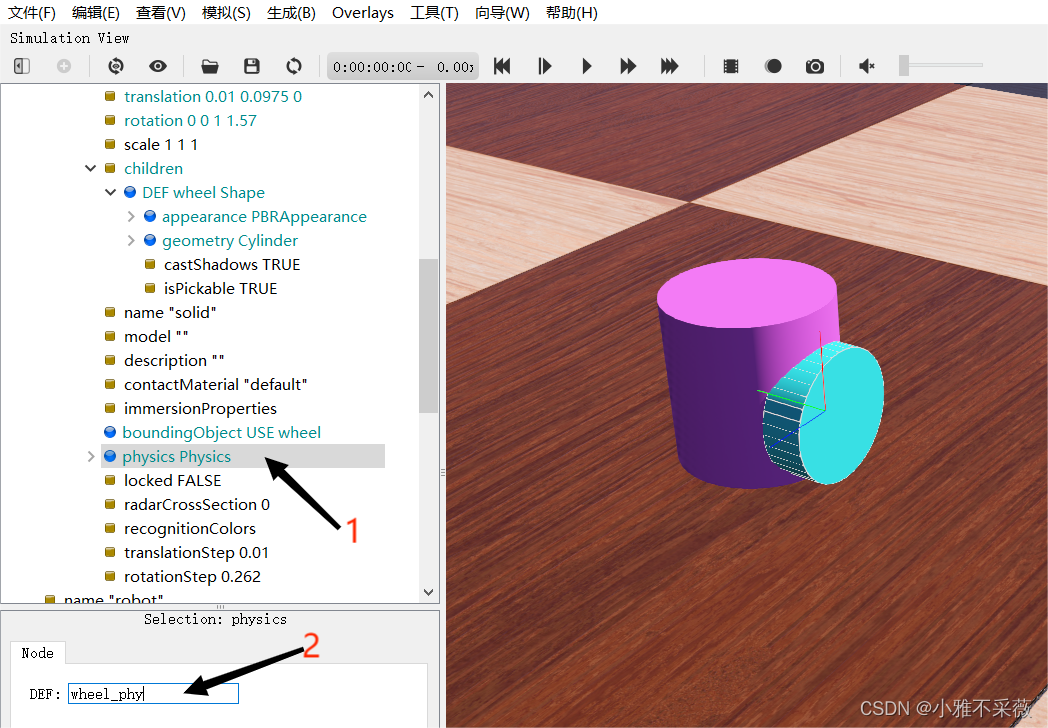Toggle the eye view options icon

point(158,66)
